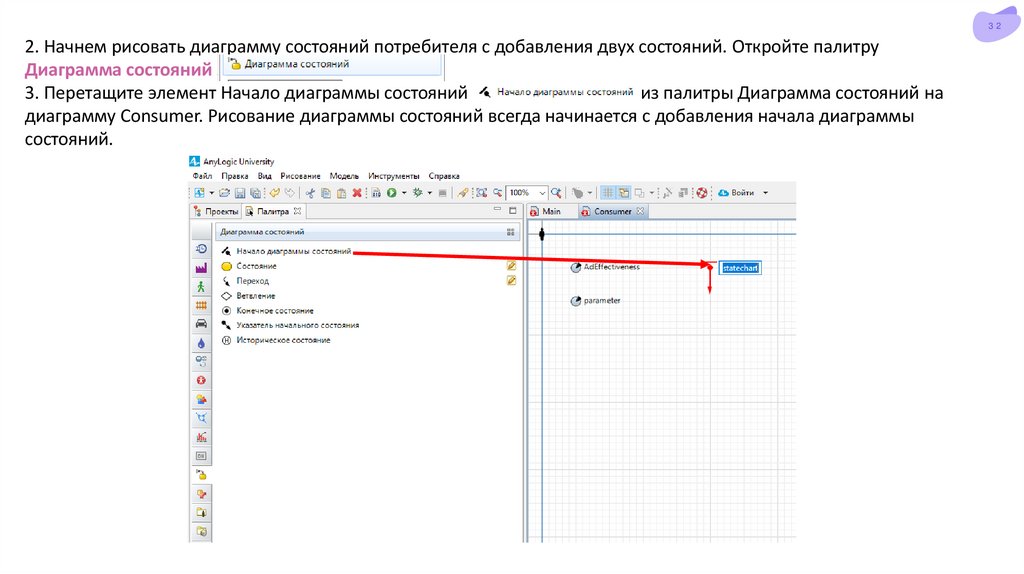Open the dropdown arrow after Войти

(765, 193)
